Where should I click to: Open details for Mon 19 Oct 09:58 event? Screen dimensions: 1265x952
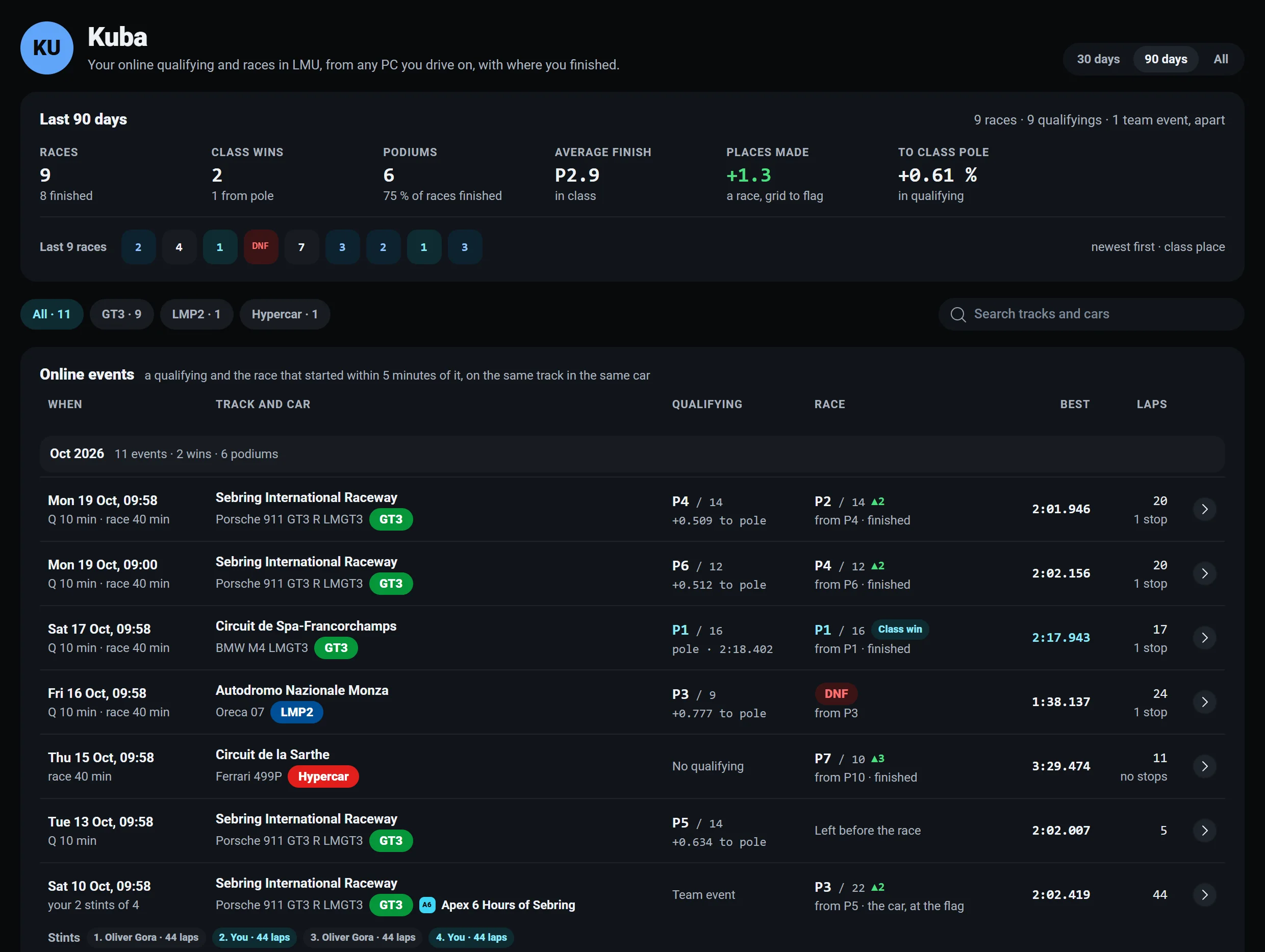coord(1204,509)
